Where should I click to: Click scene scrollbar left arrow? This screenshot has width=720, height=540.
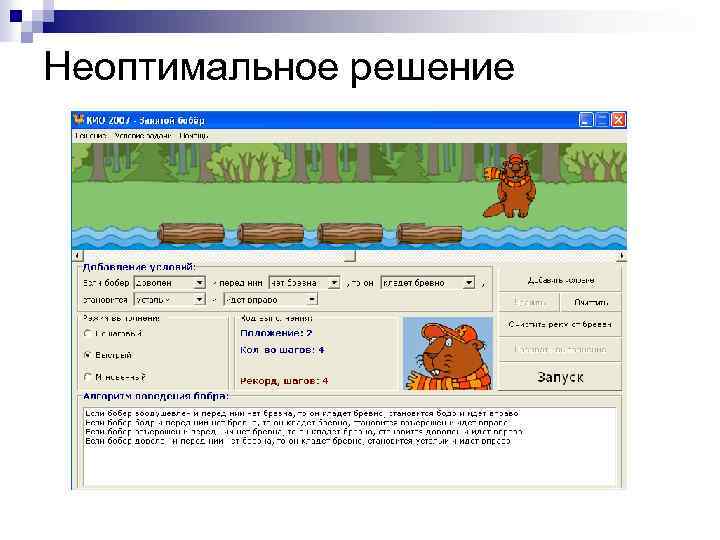pos(78,256)
